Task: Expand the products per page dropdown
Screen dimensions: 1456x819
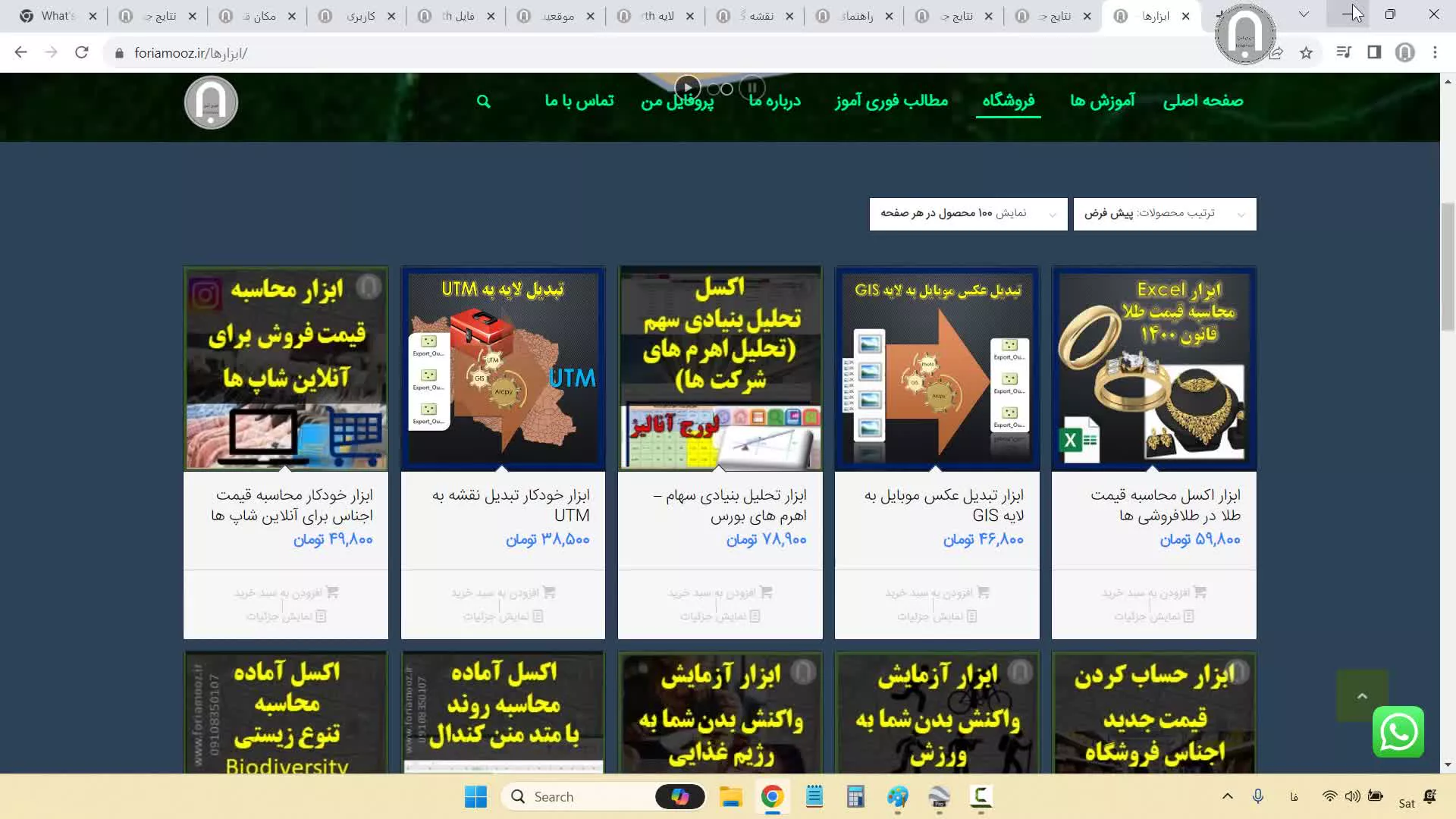Action: point(968,214)
